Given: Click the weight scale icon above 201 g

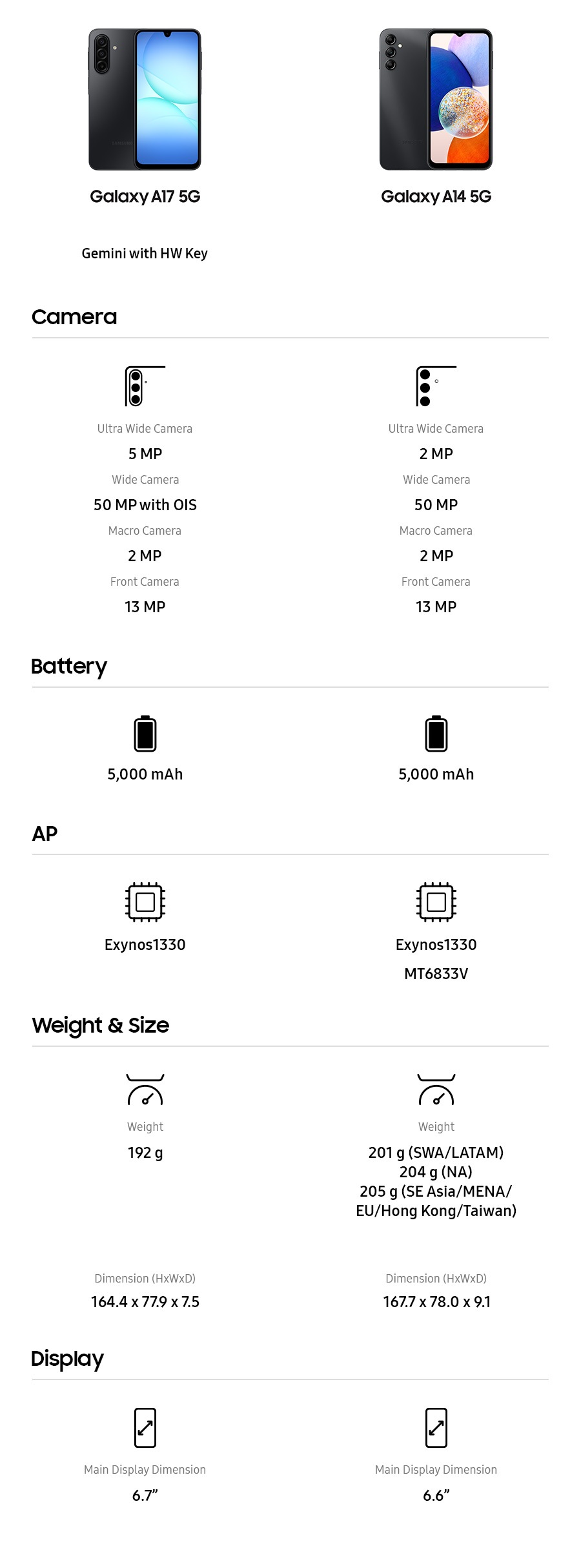Looking at the screenshot, I should coord(436,1089).
